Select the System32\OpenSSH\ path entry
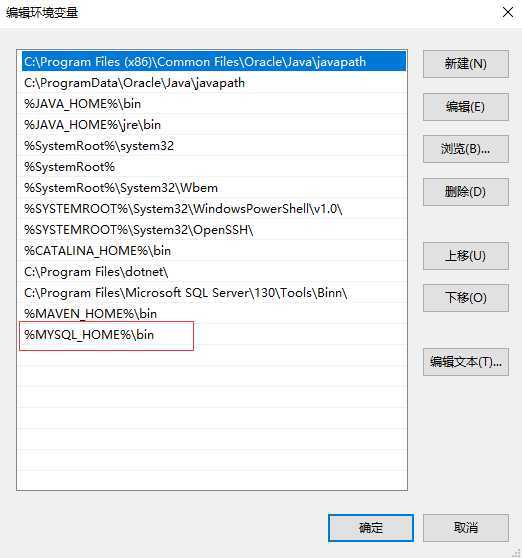This screenshot has height=558, width=522. (213, 230)
